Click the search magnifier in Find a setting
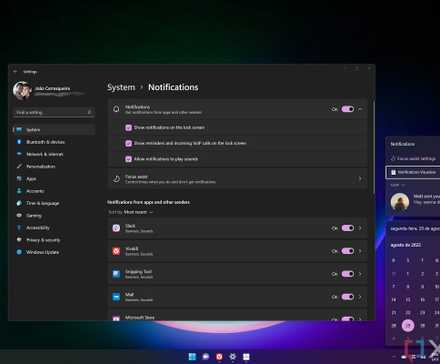Screen dimensions: 440x364 coord(89,112)
